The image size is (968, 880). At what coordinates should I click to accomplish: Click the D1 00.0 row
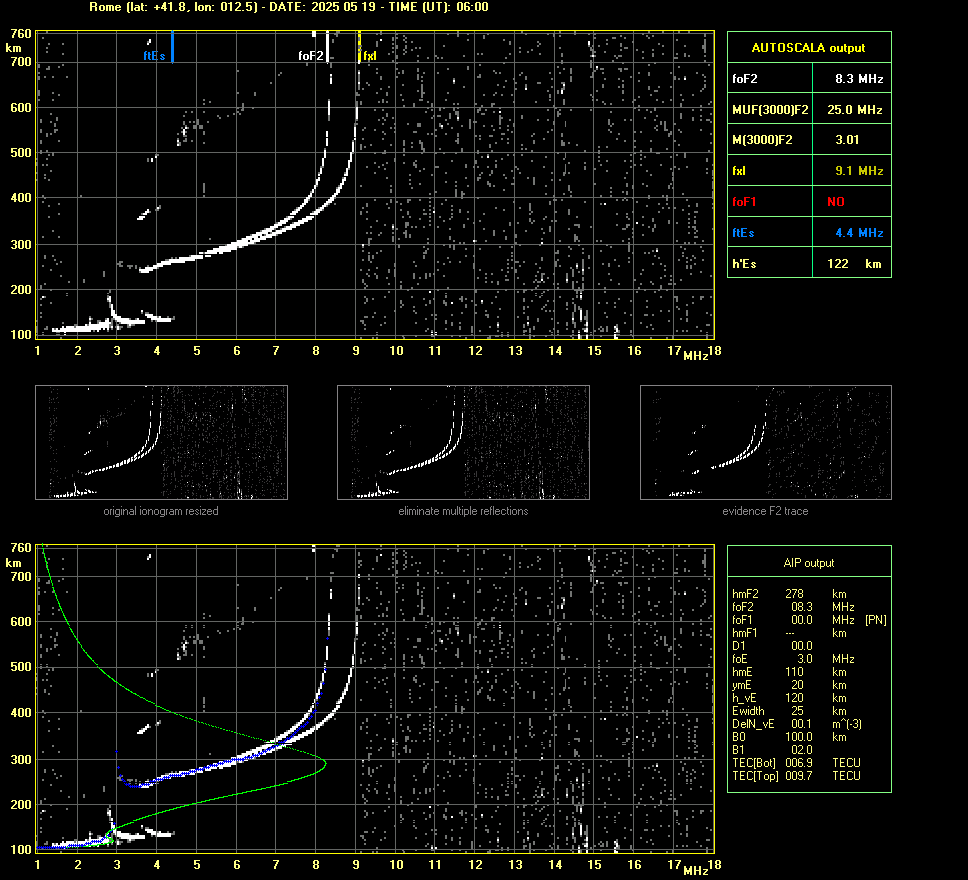pos(772,646)
